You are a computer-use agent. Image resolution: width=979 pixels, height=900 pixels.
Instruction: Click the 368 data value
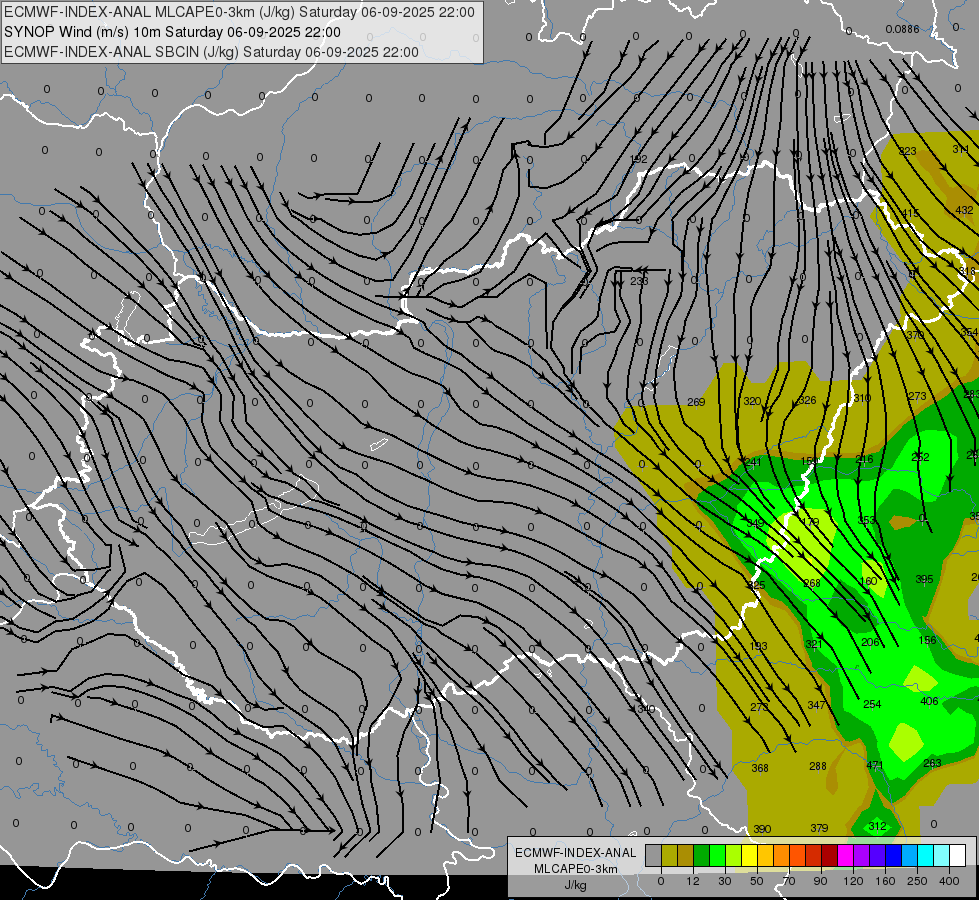pyautogui.click(x=760, y=768)
